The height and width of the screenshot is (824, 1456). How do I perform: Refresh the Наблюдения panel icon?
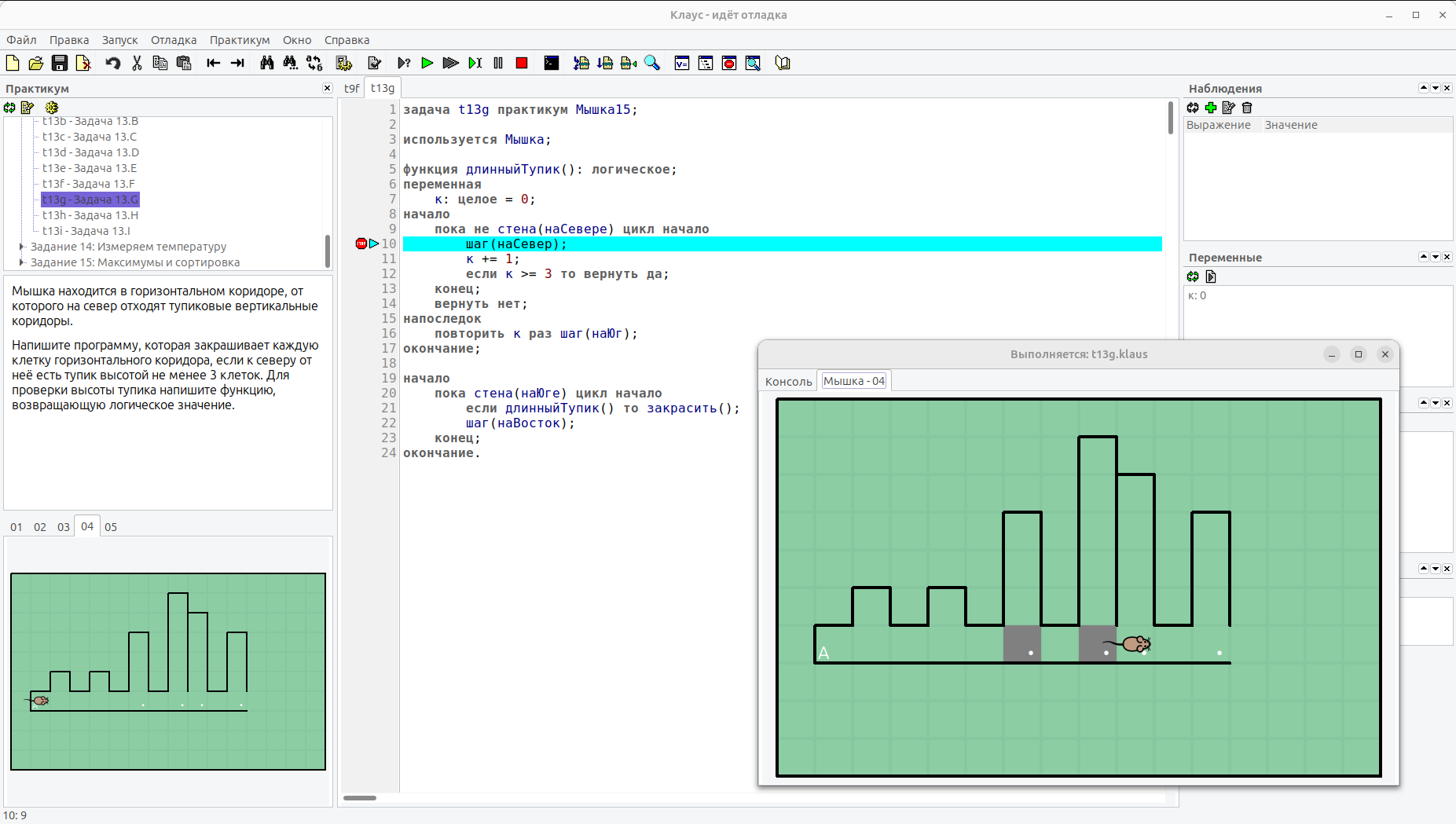[x=1193, y=108]
